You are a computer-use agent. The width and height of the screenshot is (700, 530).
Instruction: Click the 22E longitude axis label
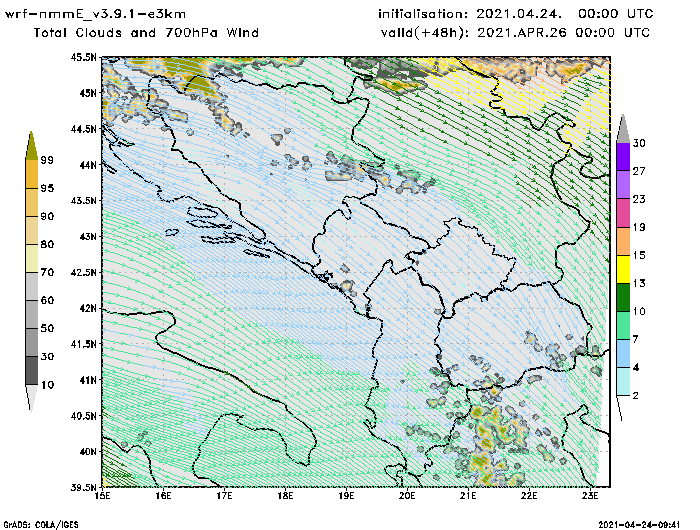[x=529, y=496]
